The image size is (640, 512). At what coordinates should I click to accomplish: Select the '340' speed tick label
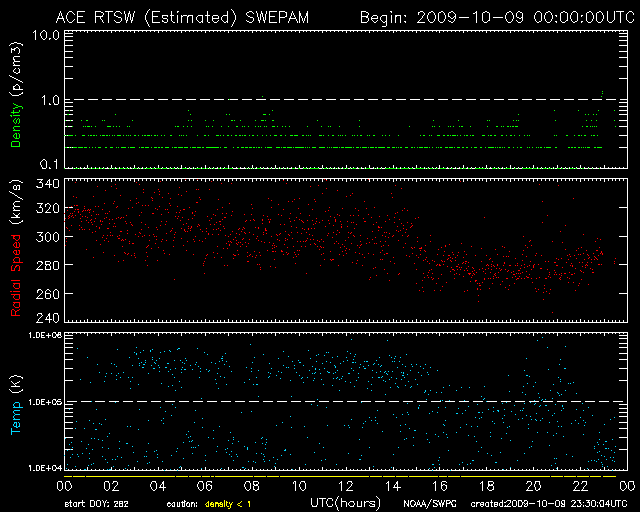[48, 184]
